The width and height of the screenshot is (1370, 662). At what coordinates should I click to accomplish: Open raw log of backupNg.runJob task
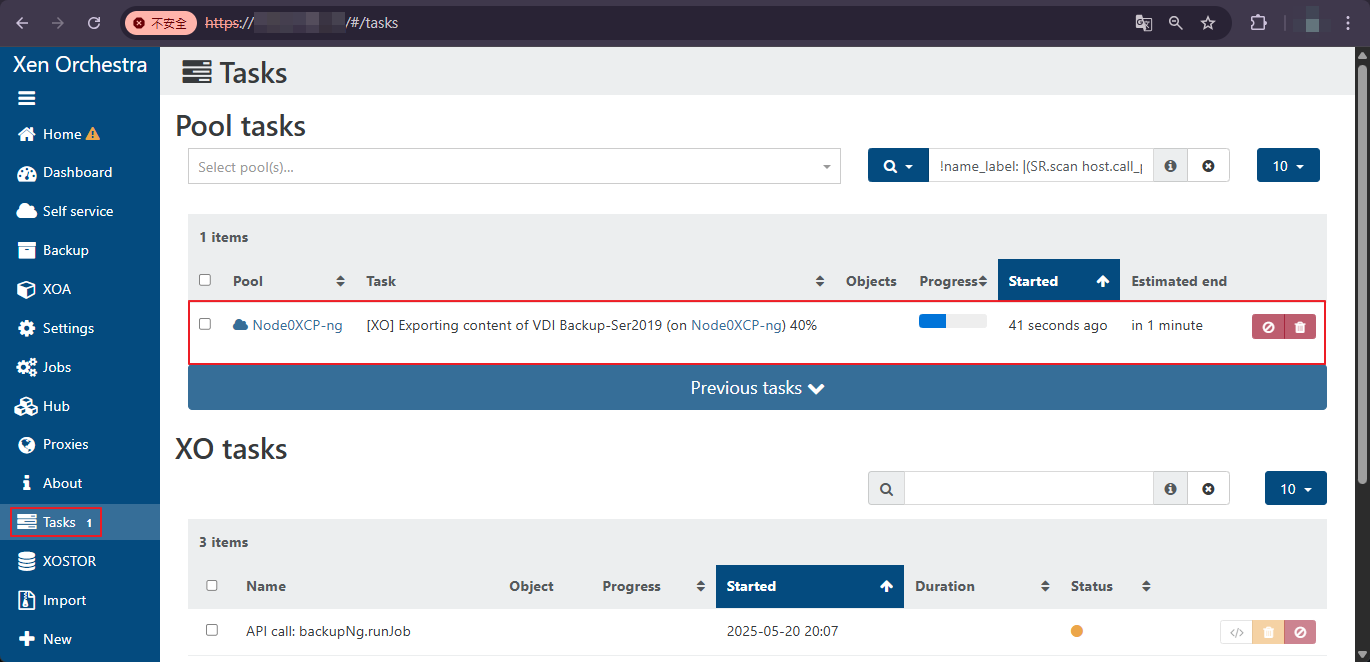[x=1236, y=632]
